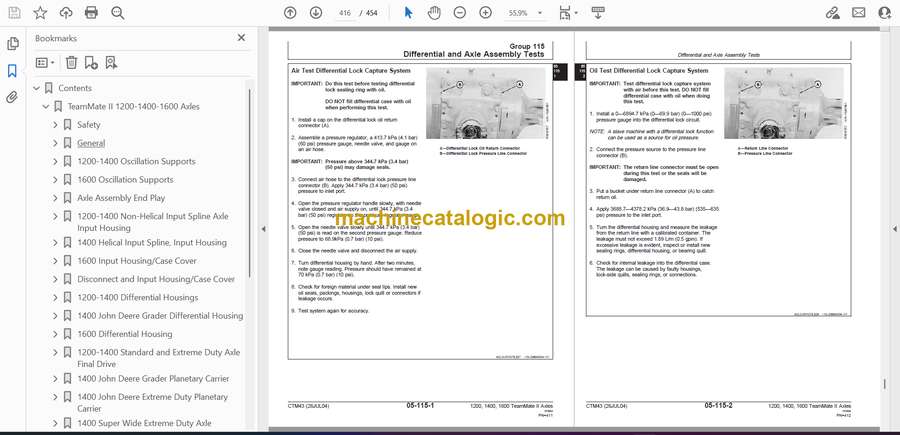Select the Hand pan tool
Viewport: 900px width, 435px height.
(x=434, y=13)
